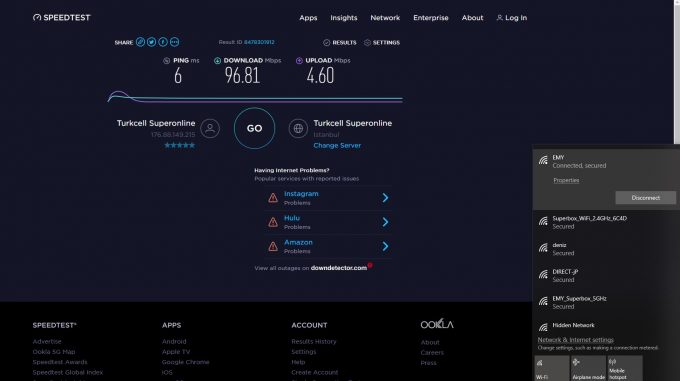
Task: Click the server globe icon
Action: coord(298,128)
